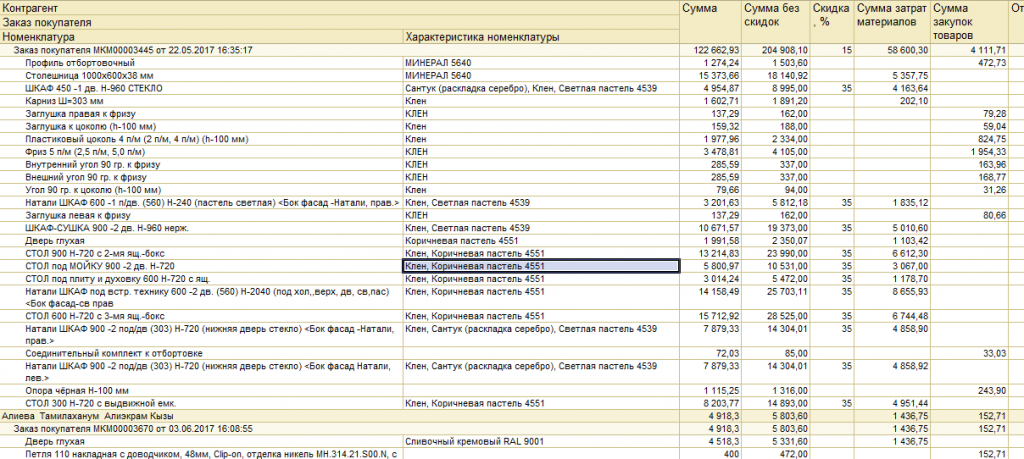This screenshot has height=459, width=1024.
Task: Click the 'Характеристика номенклатуры' column header
Action: click(541, 37)
